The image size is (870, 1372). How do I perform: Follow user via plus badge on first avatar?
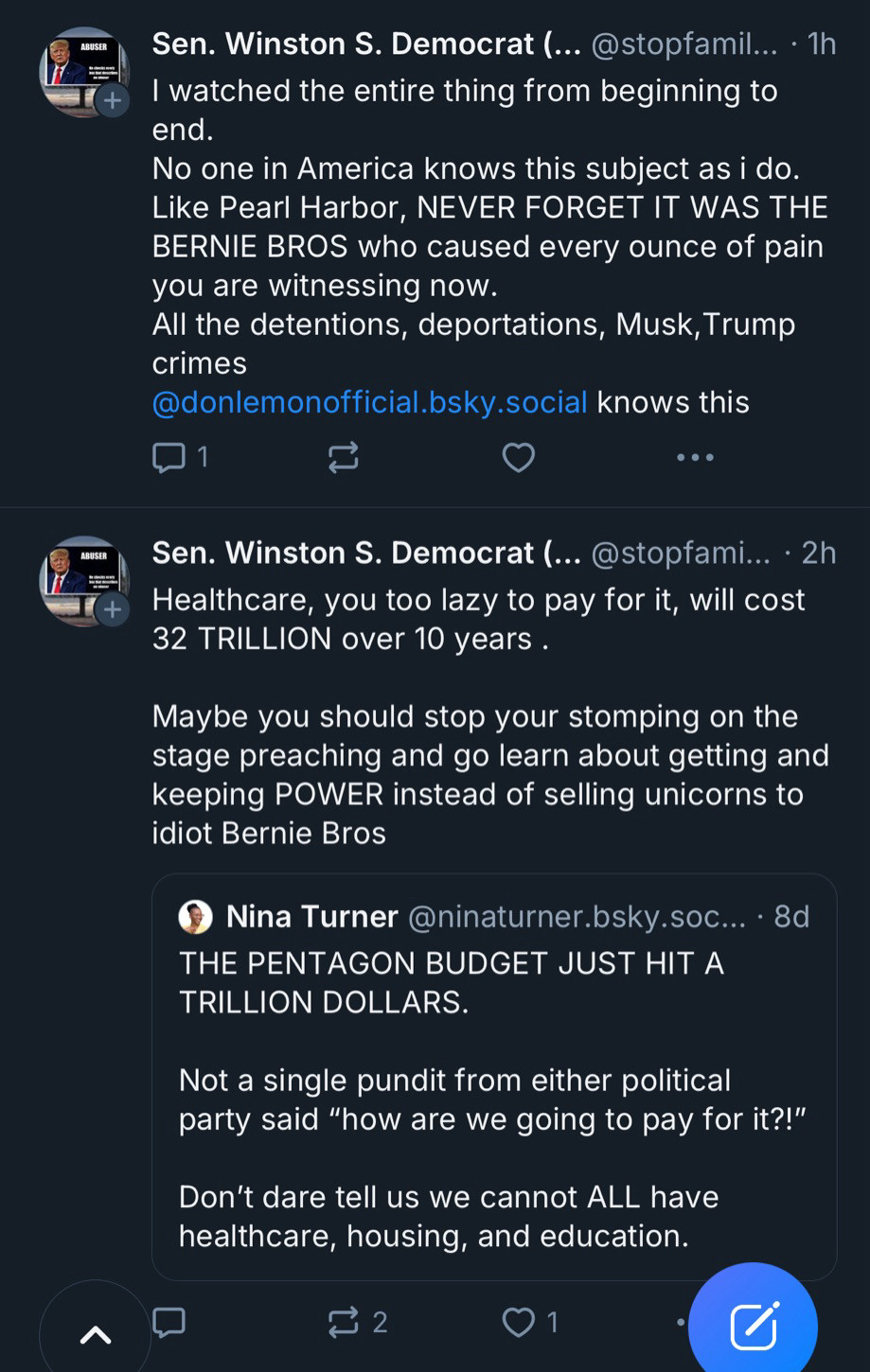112,100
